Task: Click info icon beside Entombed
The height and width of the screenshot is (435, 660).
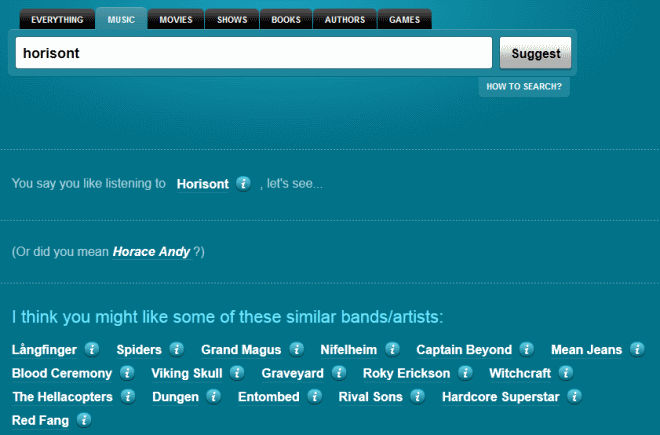Action: [314, 396]
